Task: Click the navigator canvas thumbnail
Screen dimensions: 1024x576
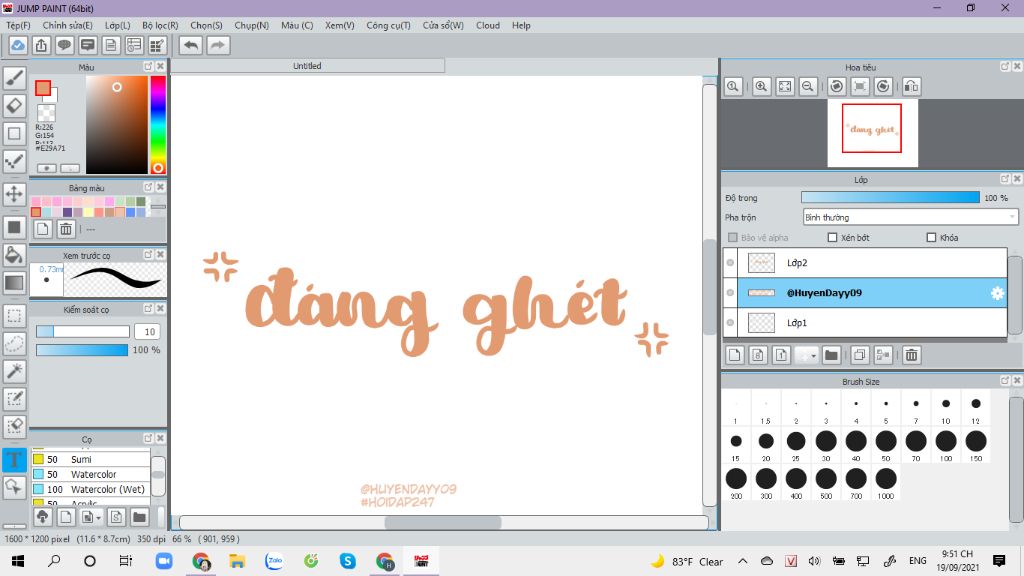Action: click(872, 133)
